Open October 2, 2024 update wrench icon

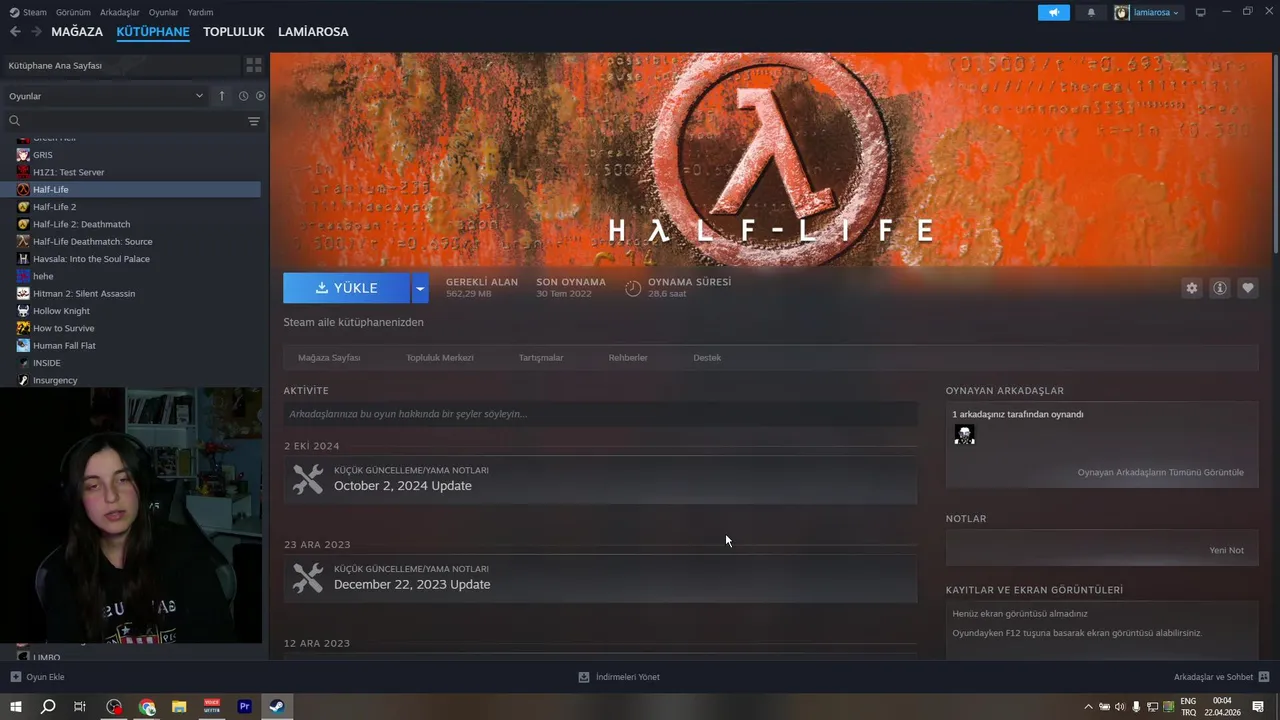(x=308, y=479)
